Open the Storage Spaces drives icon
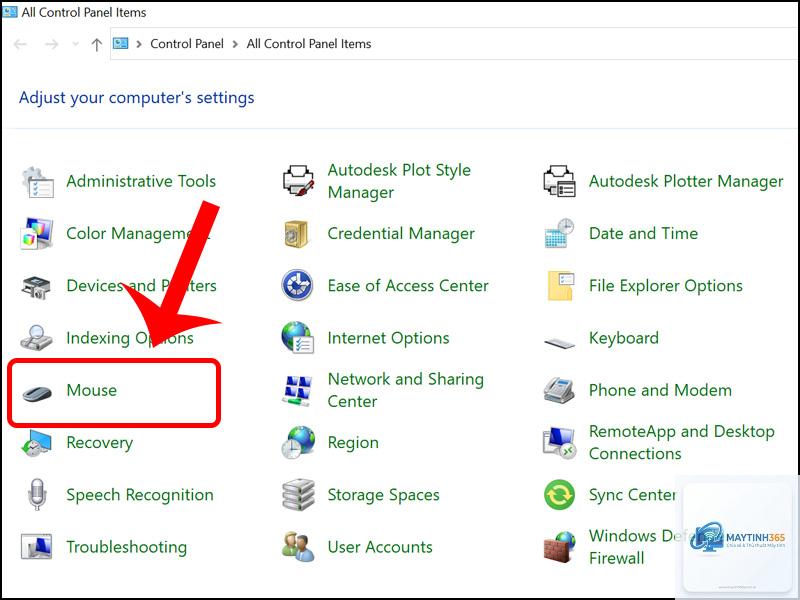800x600 pixels. pos(298,494)
